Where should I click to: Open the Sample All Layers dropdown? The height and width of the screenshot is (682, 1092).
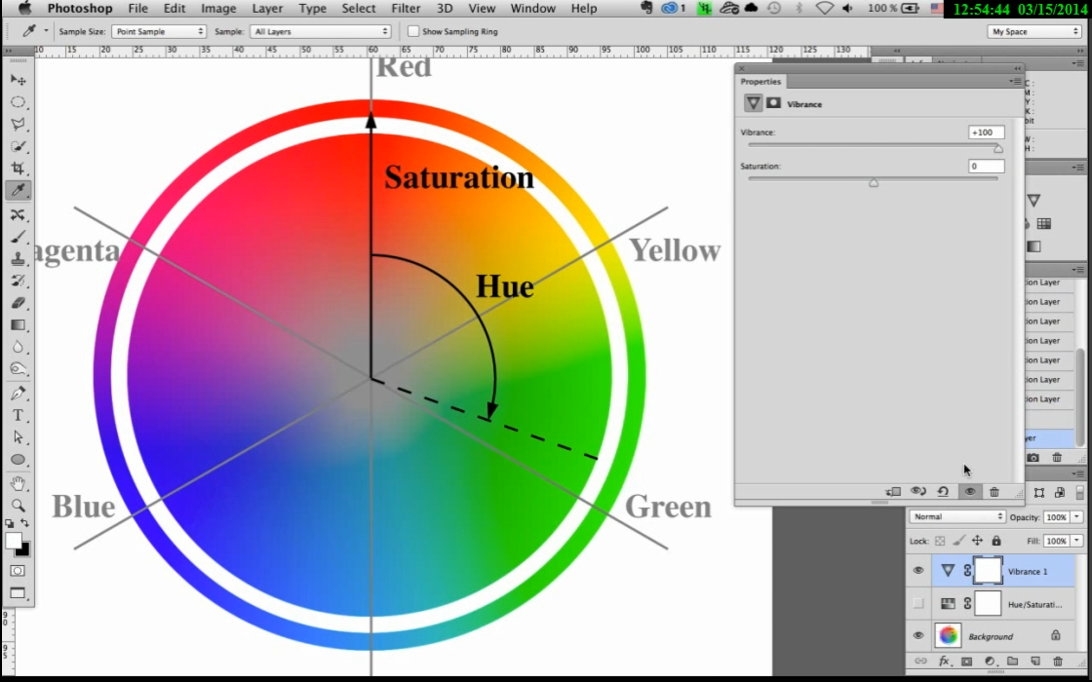[320, 31]
